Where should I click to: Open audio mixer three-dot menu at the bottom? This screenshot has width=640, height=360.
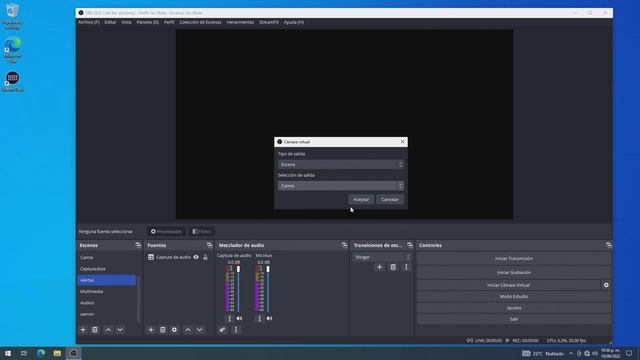click(x=236, y=330)
